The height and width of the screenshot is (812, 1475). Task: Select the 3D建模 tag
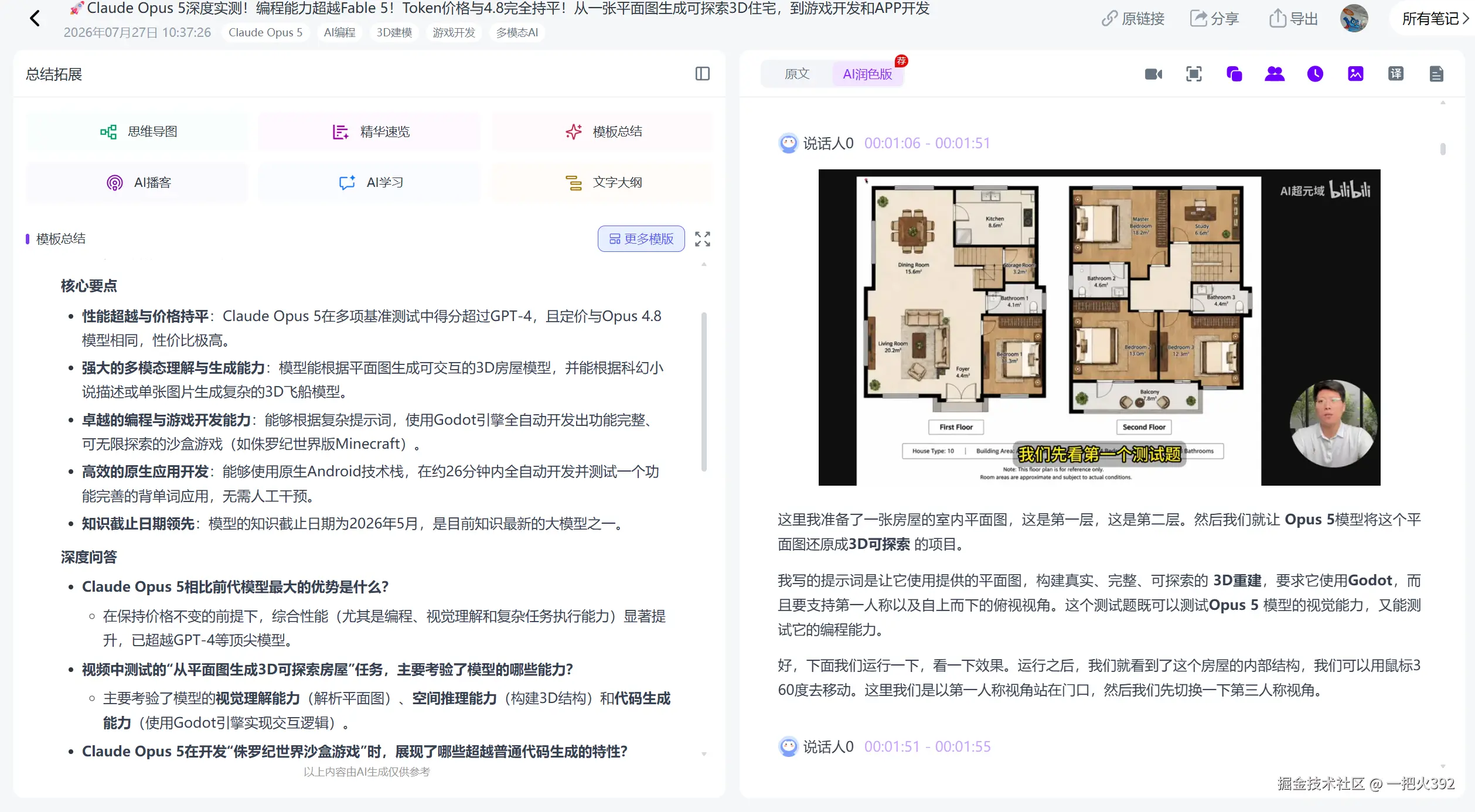tap(394, 32)
